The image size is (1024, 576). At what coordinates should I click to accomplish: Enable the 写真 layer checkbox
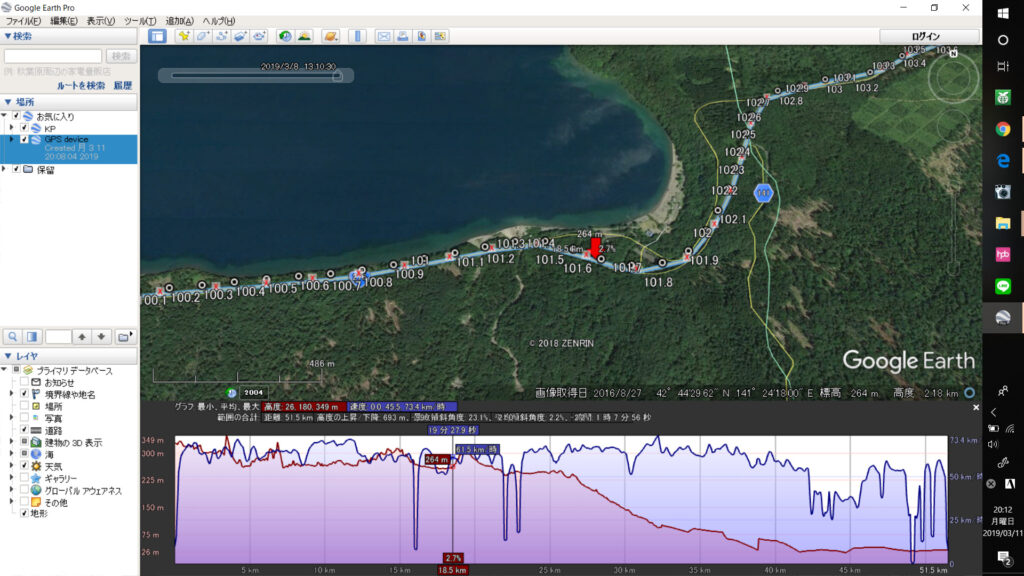[x=24, y=418]
